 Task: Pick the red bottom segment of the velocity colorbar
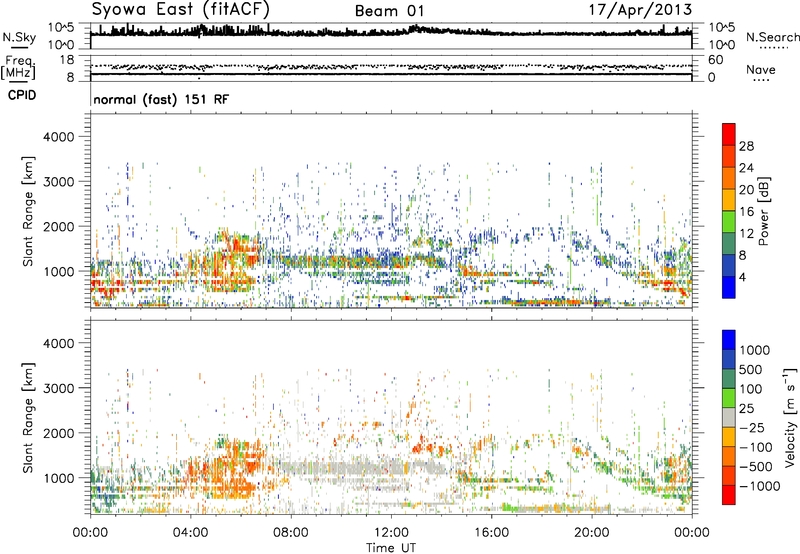[729, 495]
